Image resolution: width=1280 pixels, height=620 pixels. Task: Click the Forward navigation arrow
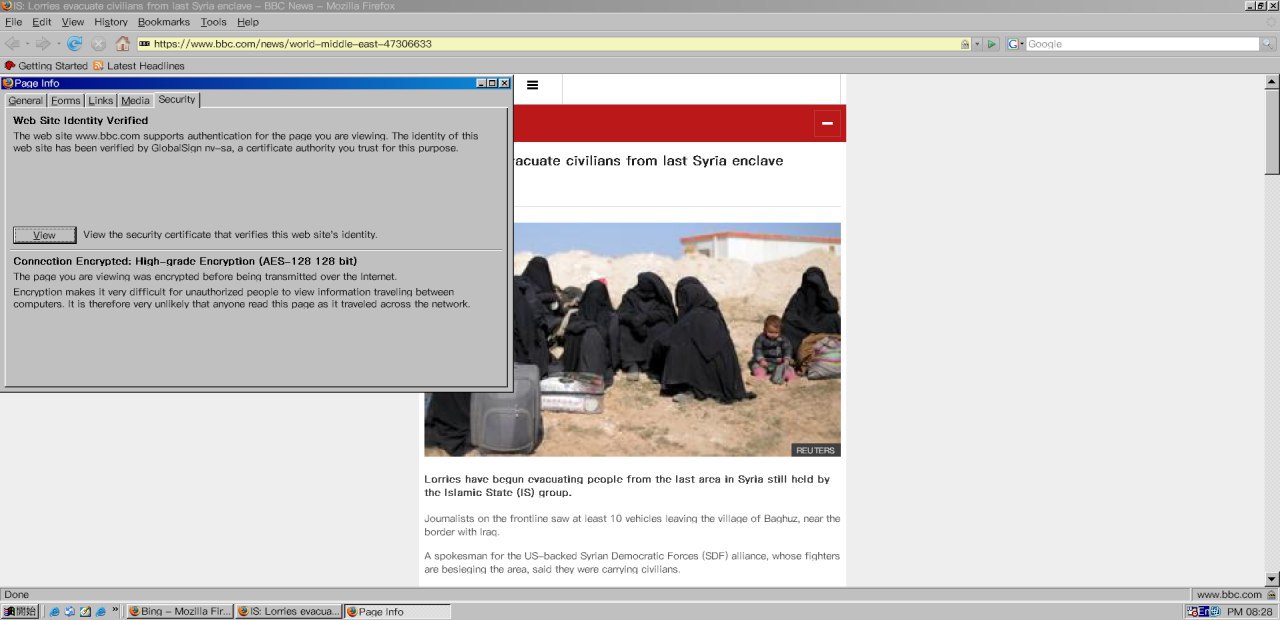(x=43, y=44)
